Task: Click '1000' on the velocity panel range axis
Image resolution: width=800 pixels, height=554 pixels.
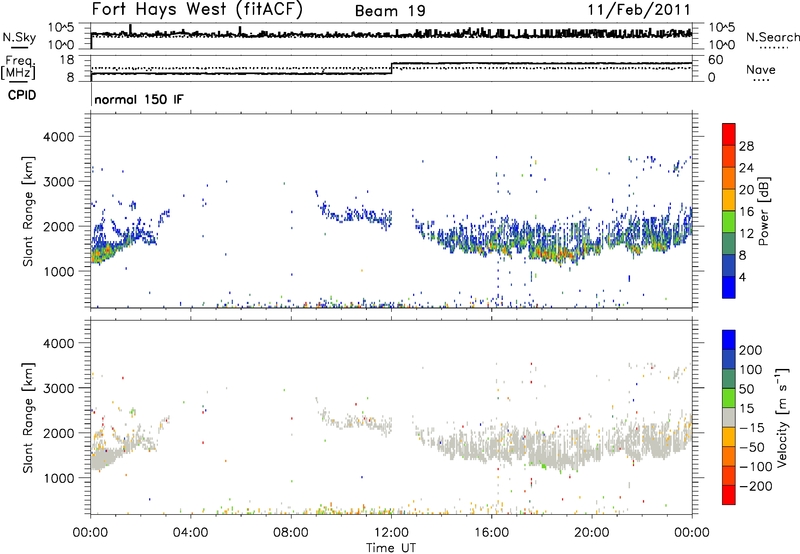Action: tap(59, 478)
